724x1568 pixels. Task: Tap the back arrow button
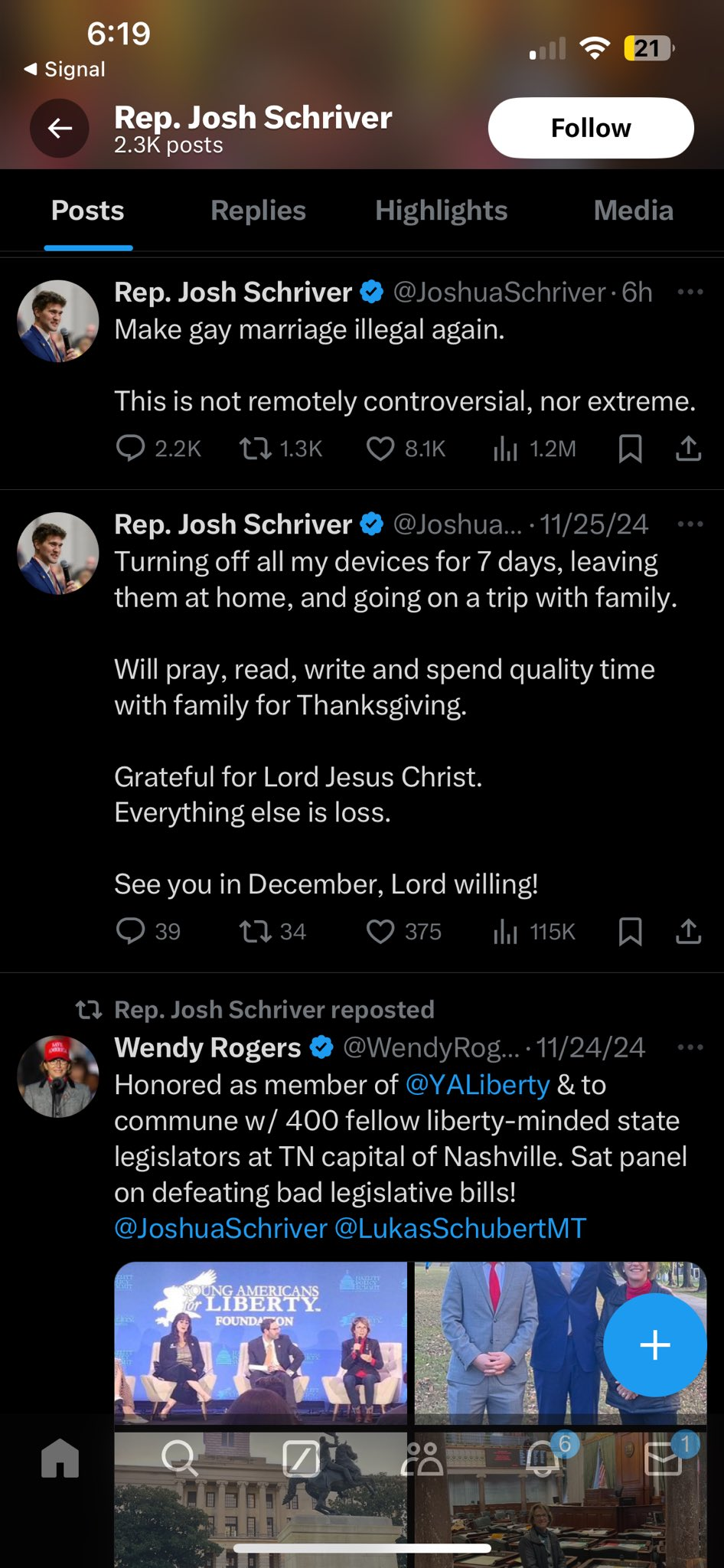coord(60,129)
